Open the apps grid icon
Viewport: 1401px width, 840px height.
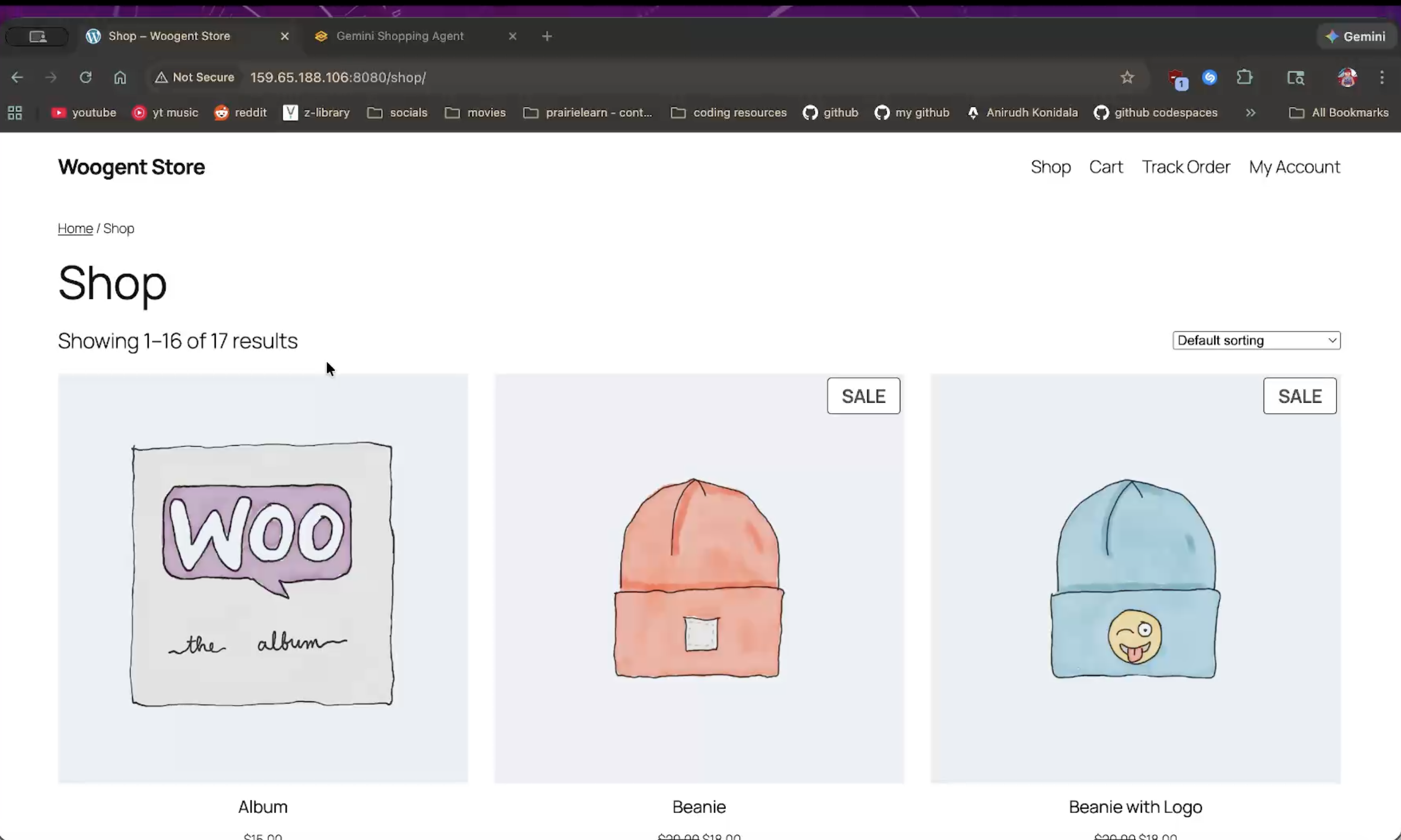[x=15, y=113]
